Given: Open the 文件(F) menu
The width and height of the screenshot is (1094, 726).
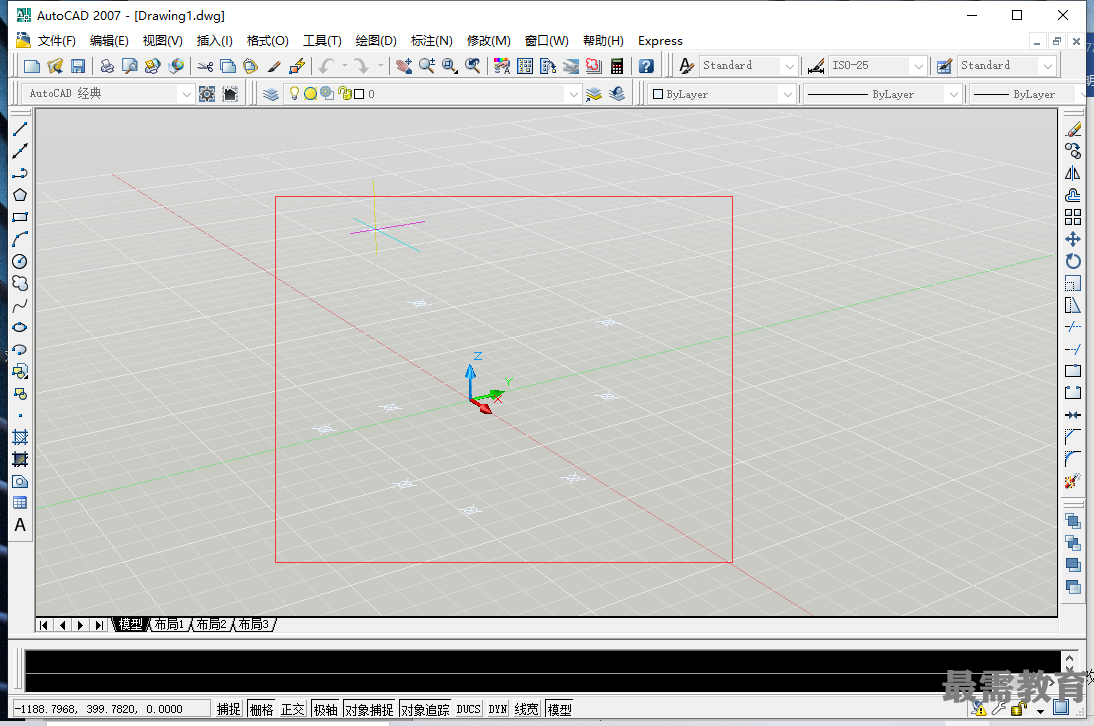Looking at the screenshot, I should [x=57, y=40].
